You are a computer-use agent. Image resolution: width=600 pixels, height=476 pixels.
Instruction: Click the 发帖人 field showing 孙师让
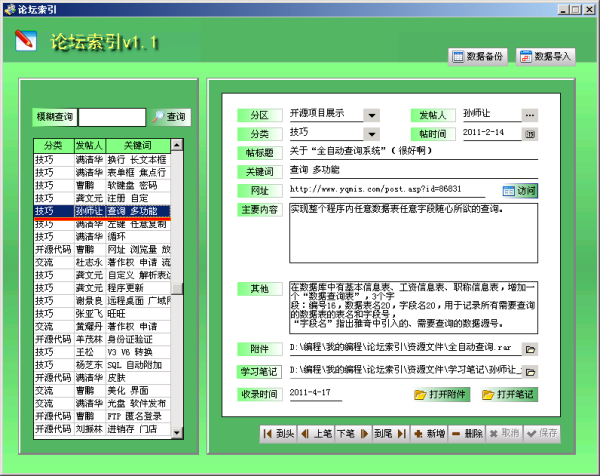tap(492, 114)
